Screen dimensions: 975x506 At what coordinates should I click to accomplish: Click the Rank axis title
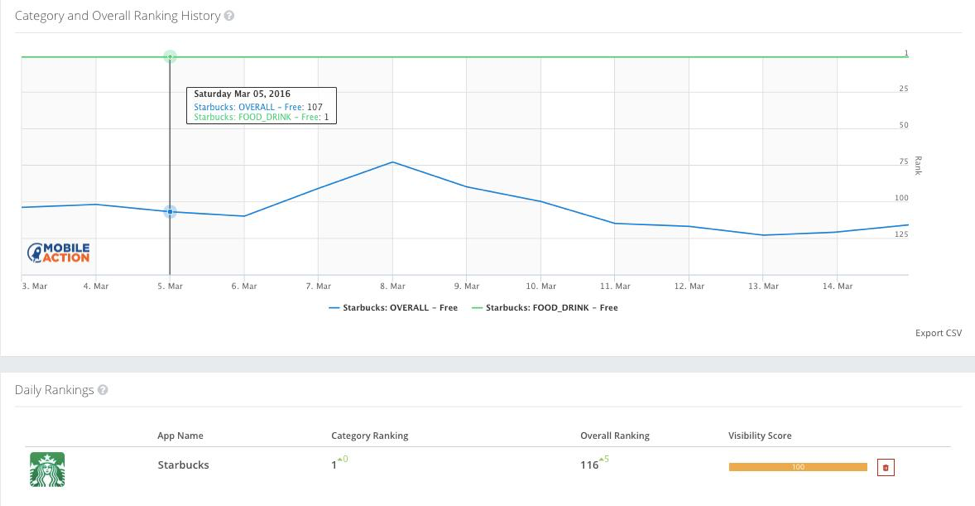click(x=918, y=165)
